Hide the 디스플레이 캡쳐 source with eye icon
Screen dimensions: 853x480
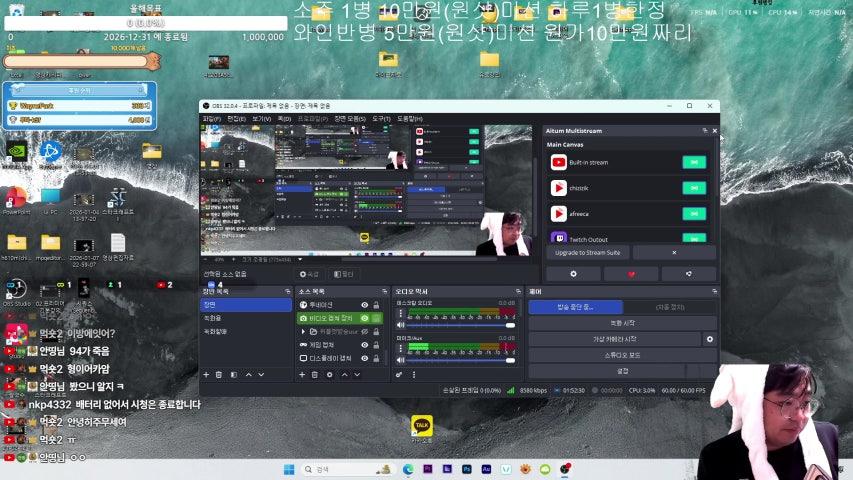pyautogui.click(x=364, y=358)
